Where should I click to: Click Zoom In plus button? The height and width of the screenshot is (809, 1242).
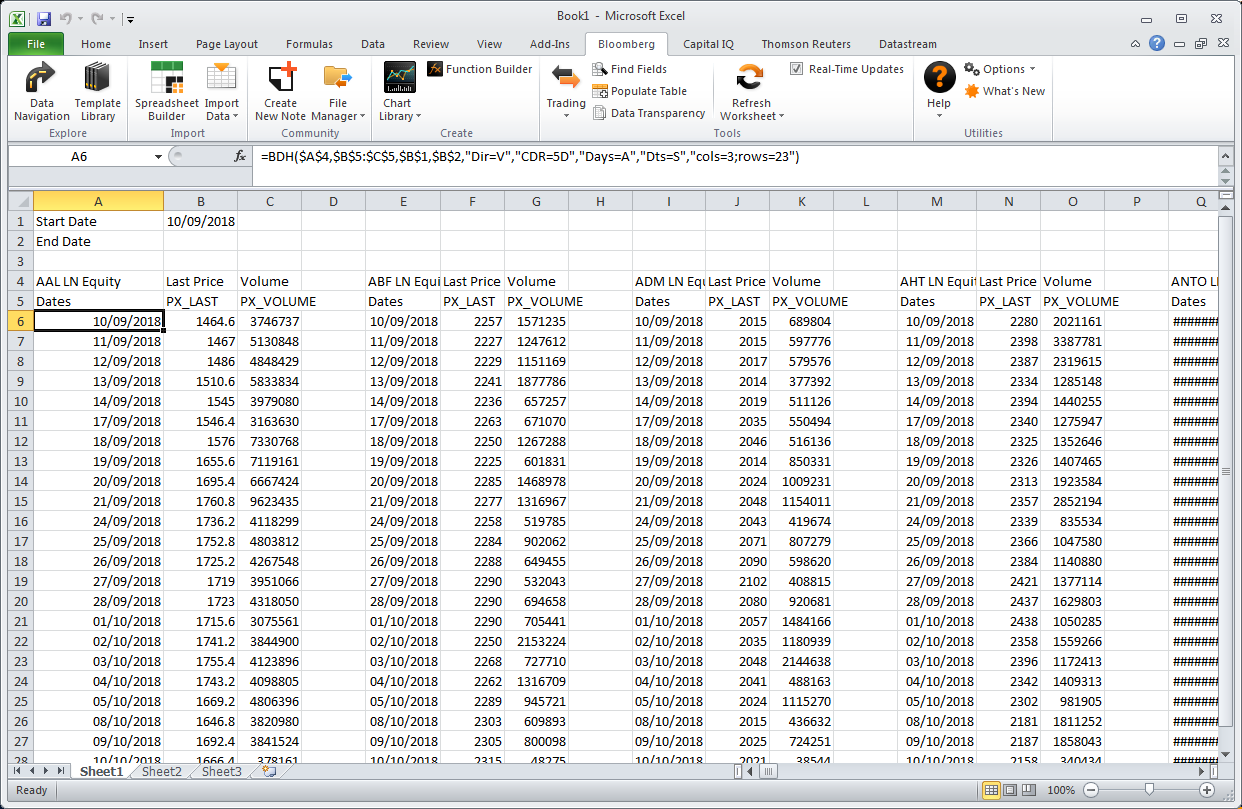click(x=1207, y=790)
